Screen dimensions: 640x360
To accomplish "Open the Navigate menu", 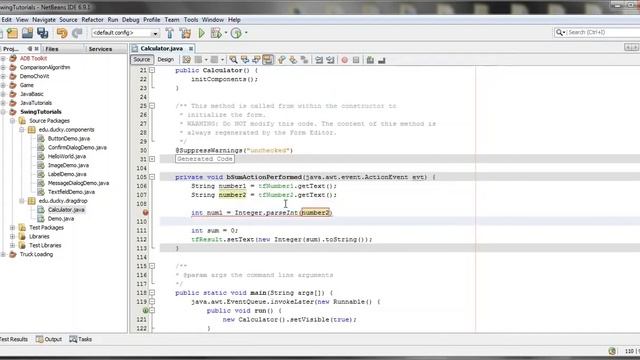I will 44,20.
